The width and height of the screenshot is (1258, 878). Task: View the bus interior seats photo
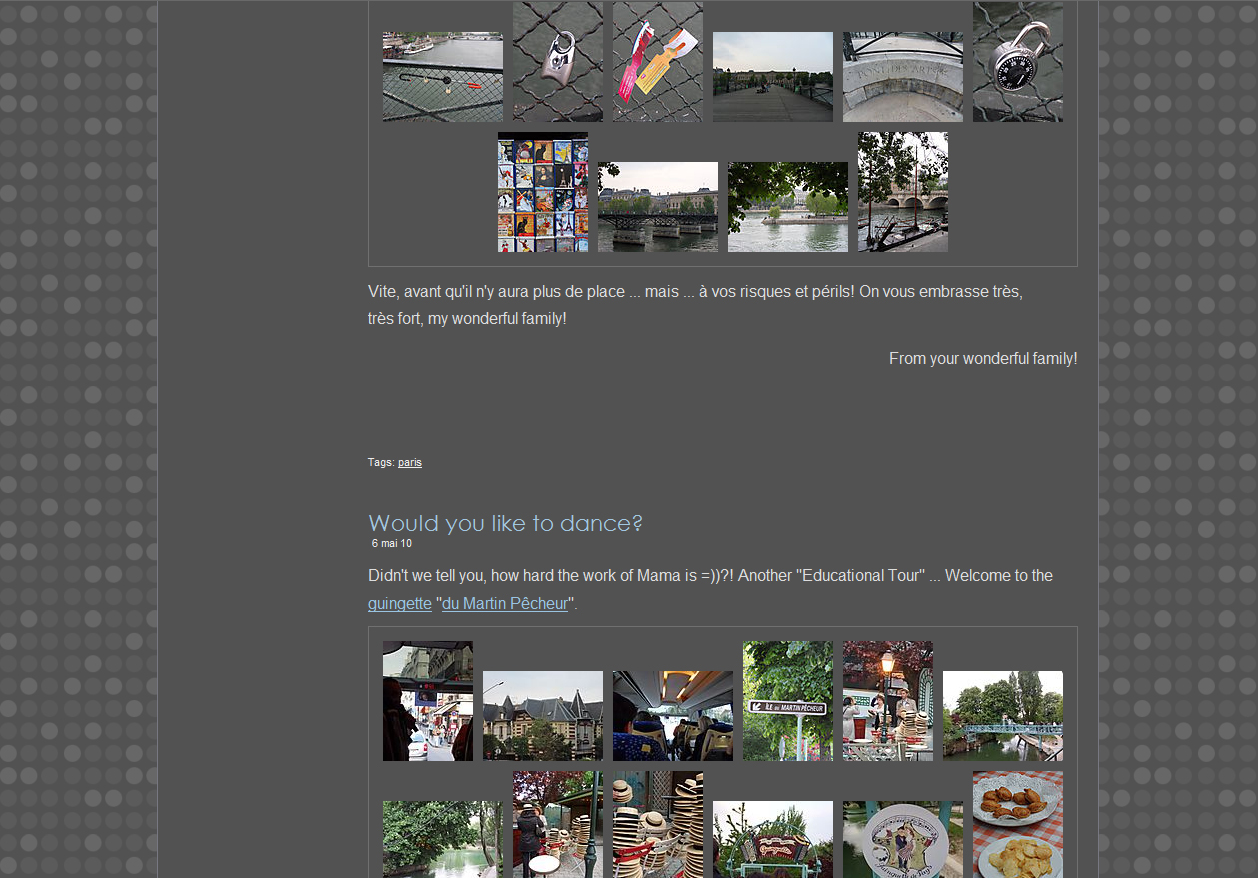click(x=672, y=716)
